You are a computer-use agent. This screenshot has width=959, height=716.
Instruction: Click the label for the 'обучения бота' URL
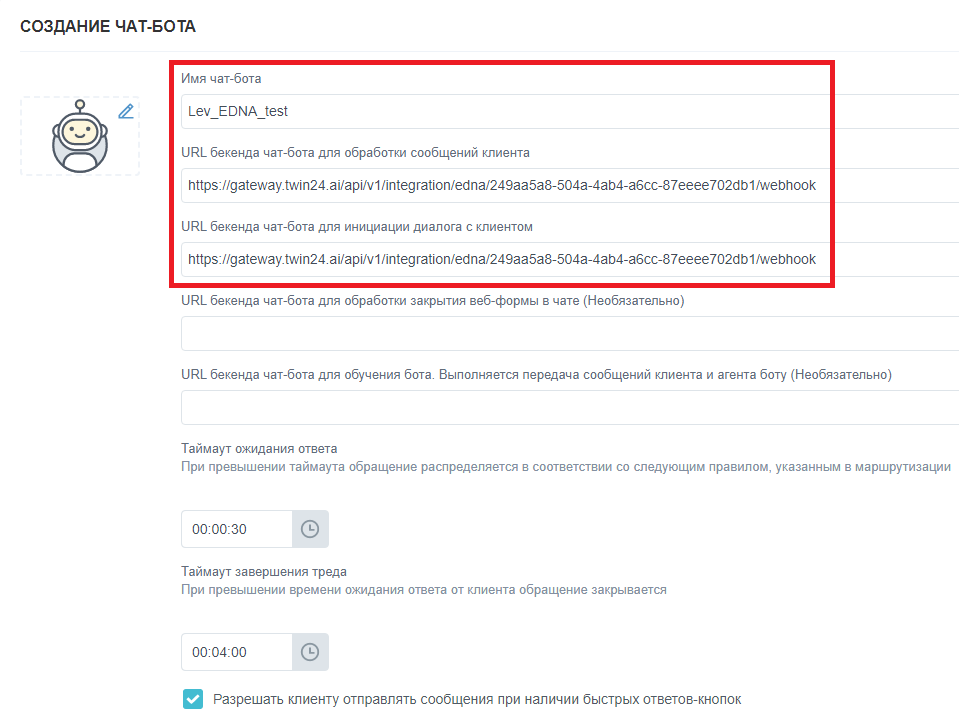click(536, 374)
